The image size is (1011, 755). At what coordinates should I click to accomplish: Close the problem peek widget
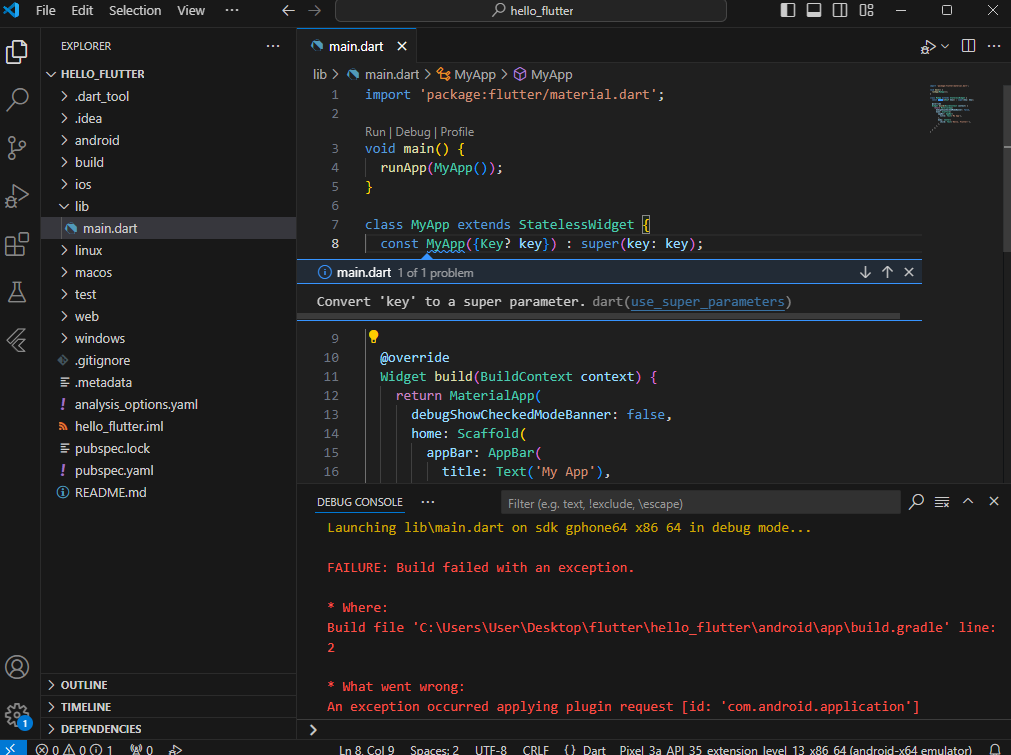[908, 272]
